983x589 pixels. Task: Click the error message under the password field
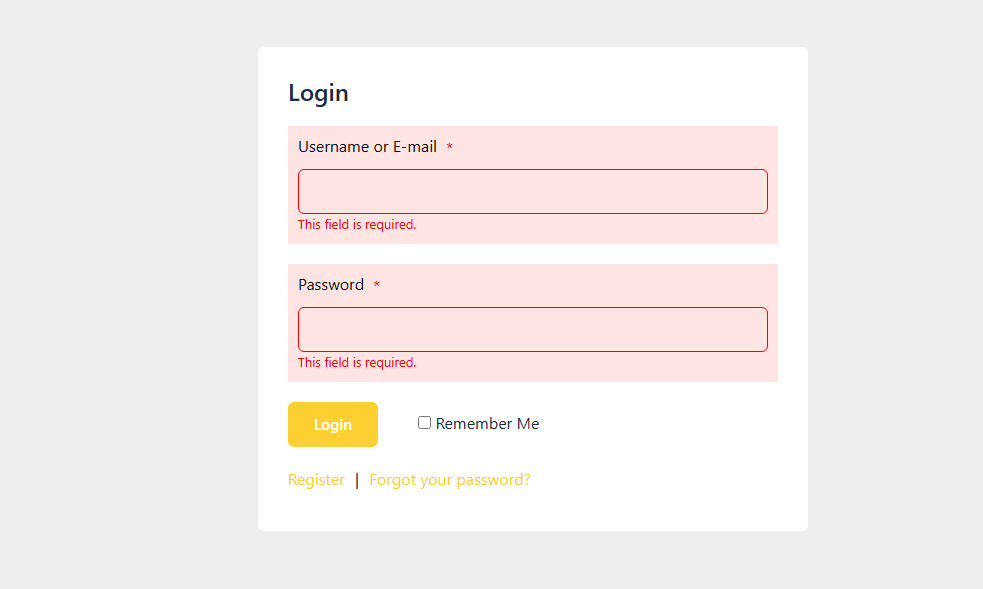(x=357, y=363)
